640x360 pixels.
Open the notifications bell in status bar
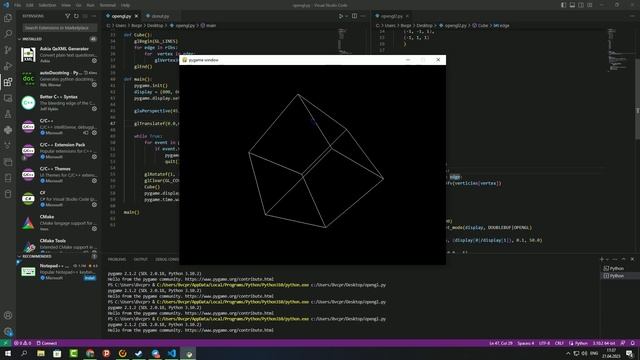tap(633, 343)
